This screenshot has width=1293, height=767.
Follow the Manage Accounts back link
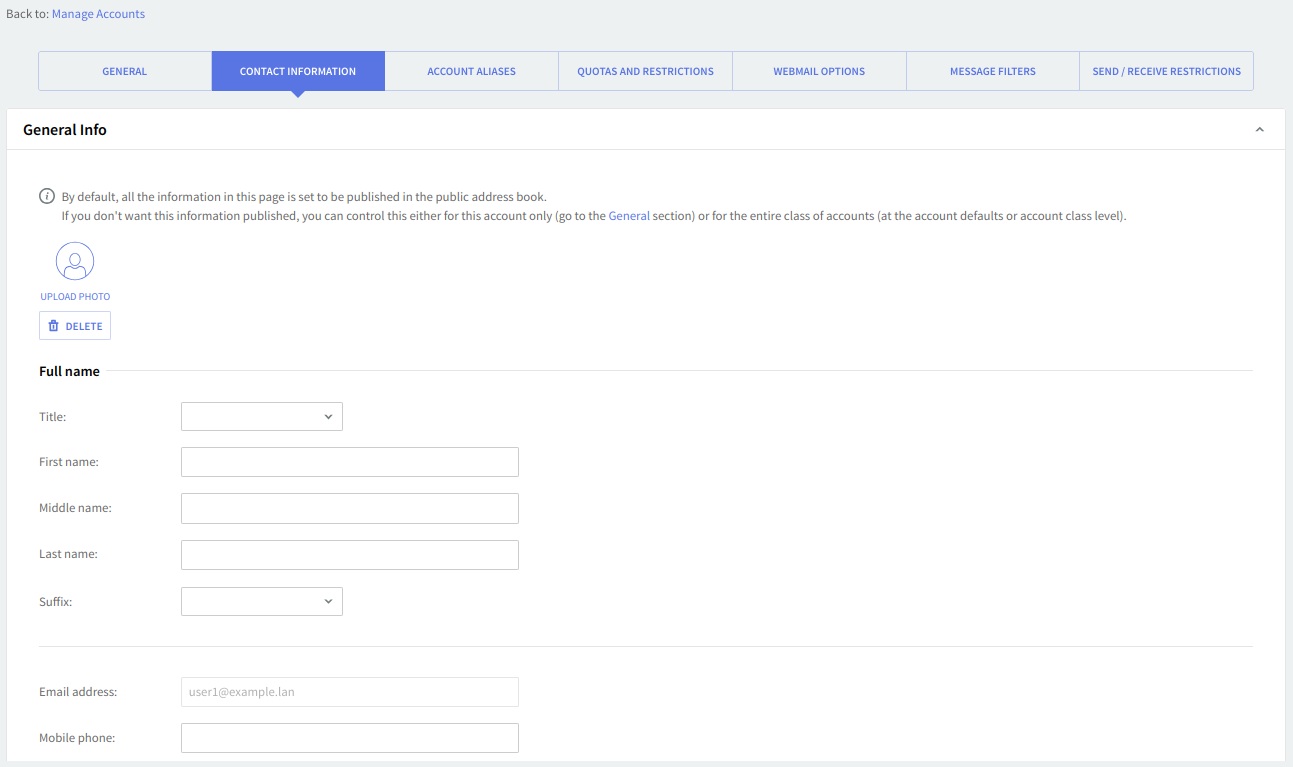point(98,14)
